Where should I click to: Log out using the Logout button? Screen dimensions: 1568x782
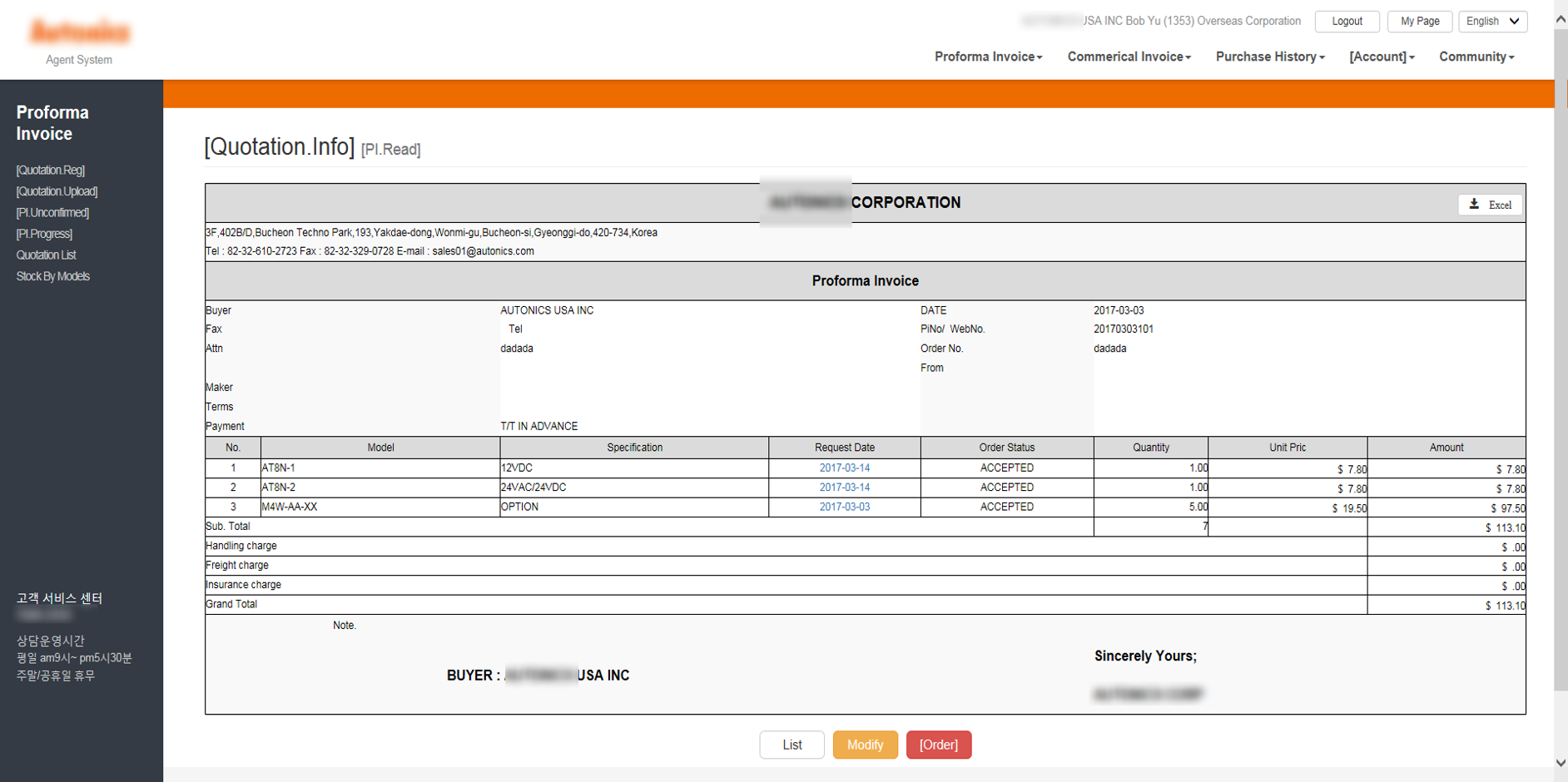point(1347,22)
